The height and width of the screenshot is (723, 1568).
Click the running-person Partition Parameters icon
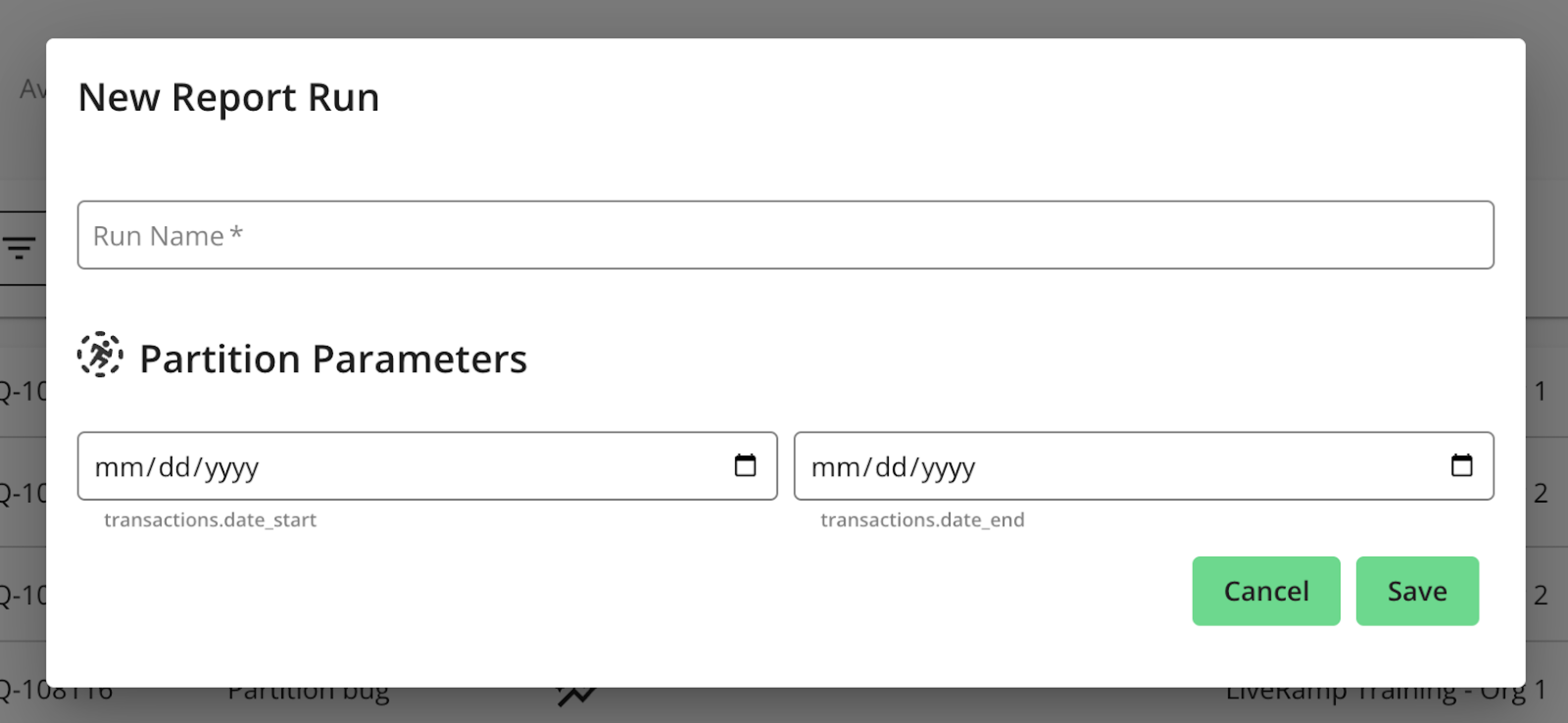tap(100, 355)
